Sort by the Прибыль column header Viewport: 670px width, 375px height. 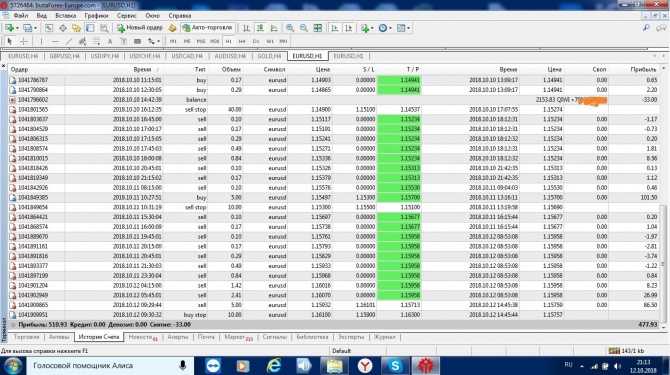(x=643, y=69)
